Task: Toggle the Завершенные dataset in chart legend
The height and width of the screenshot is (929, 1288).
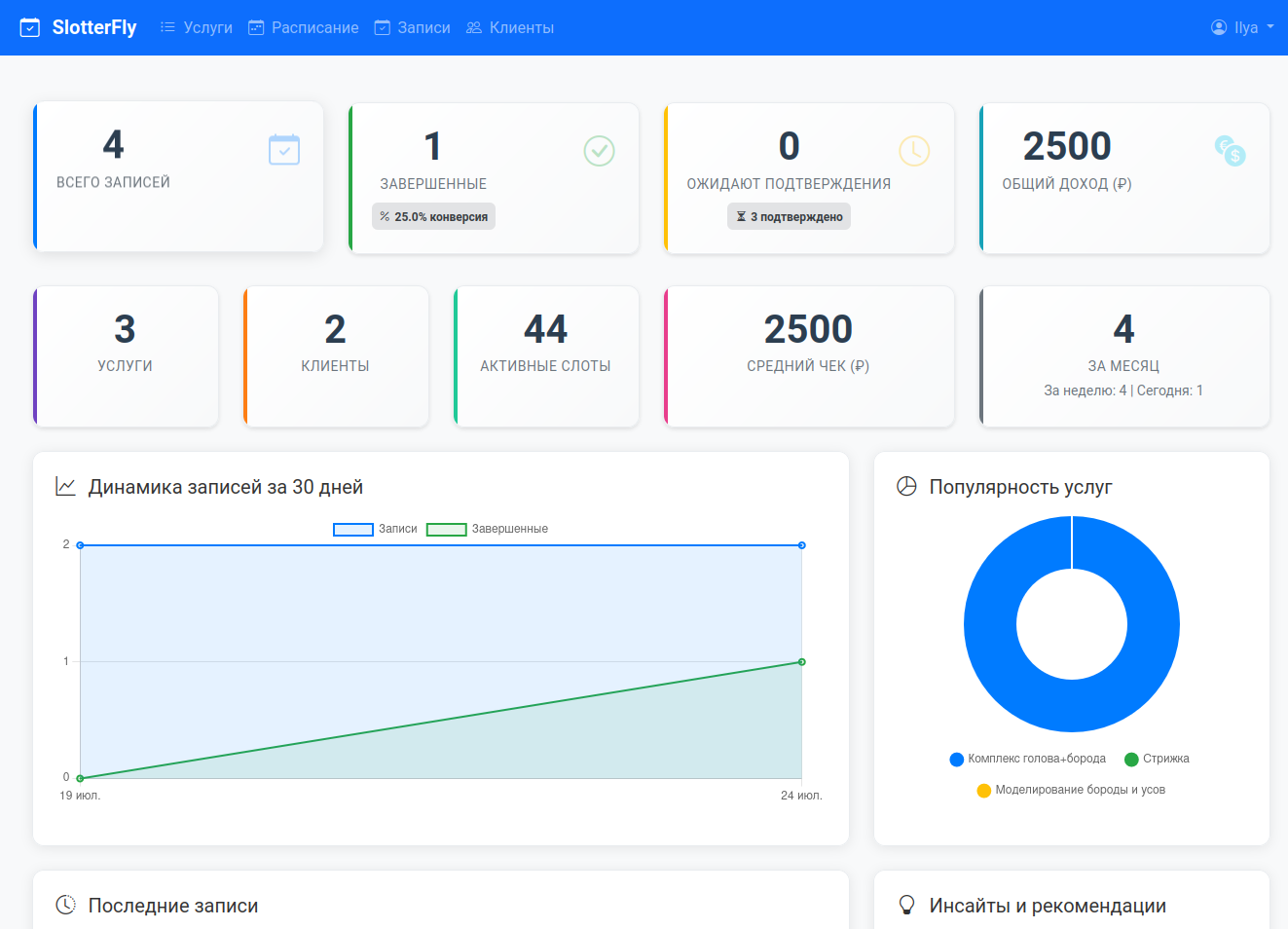Action: coord(487,529)
